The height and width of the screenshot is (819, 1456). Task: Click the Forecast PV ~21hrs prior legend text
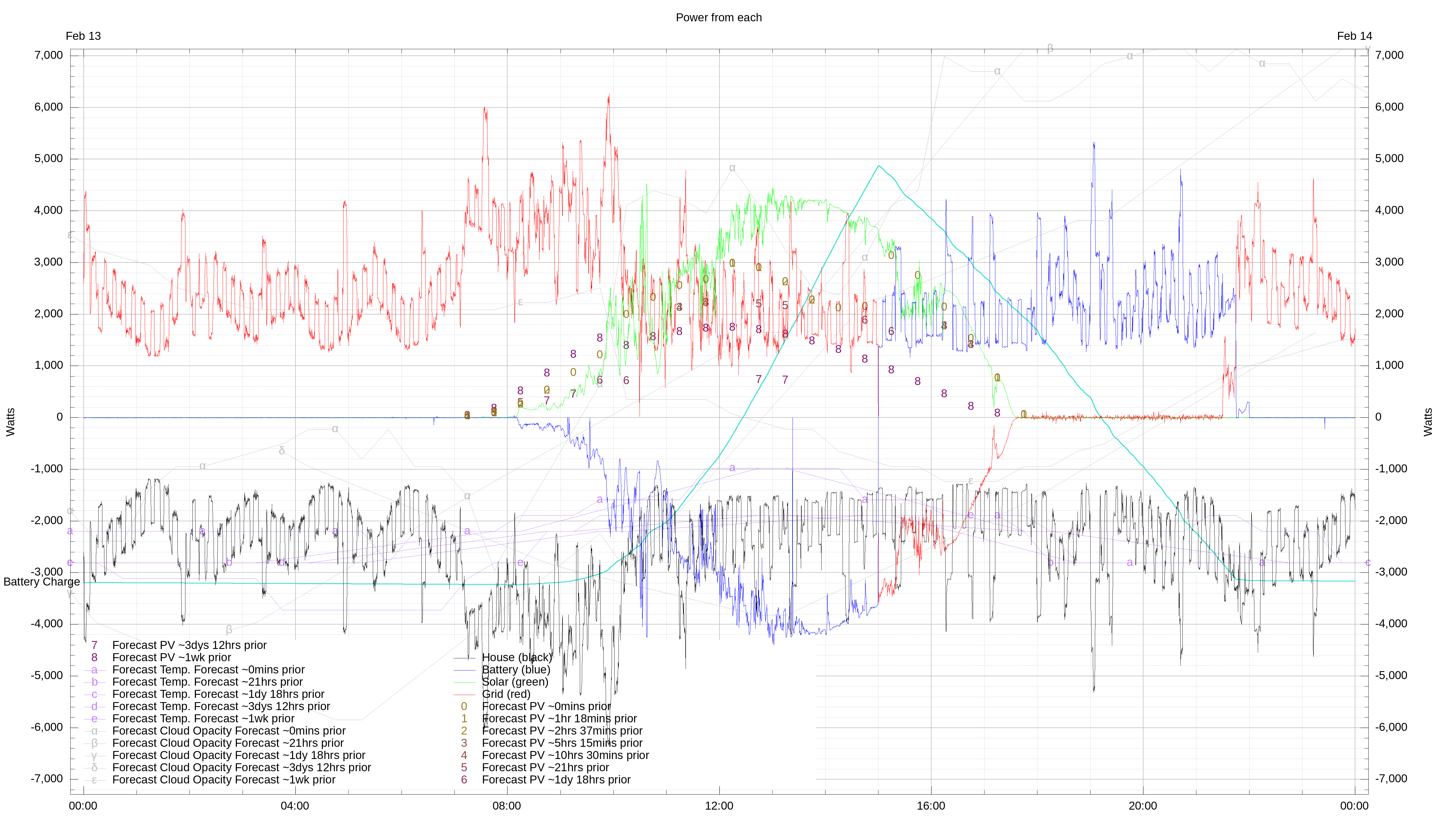pos(545,768)
